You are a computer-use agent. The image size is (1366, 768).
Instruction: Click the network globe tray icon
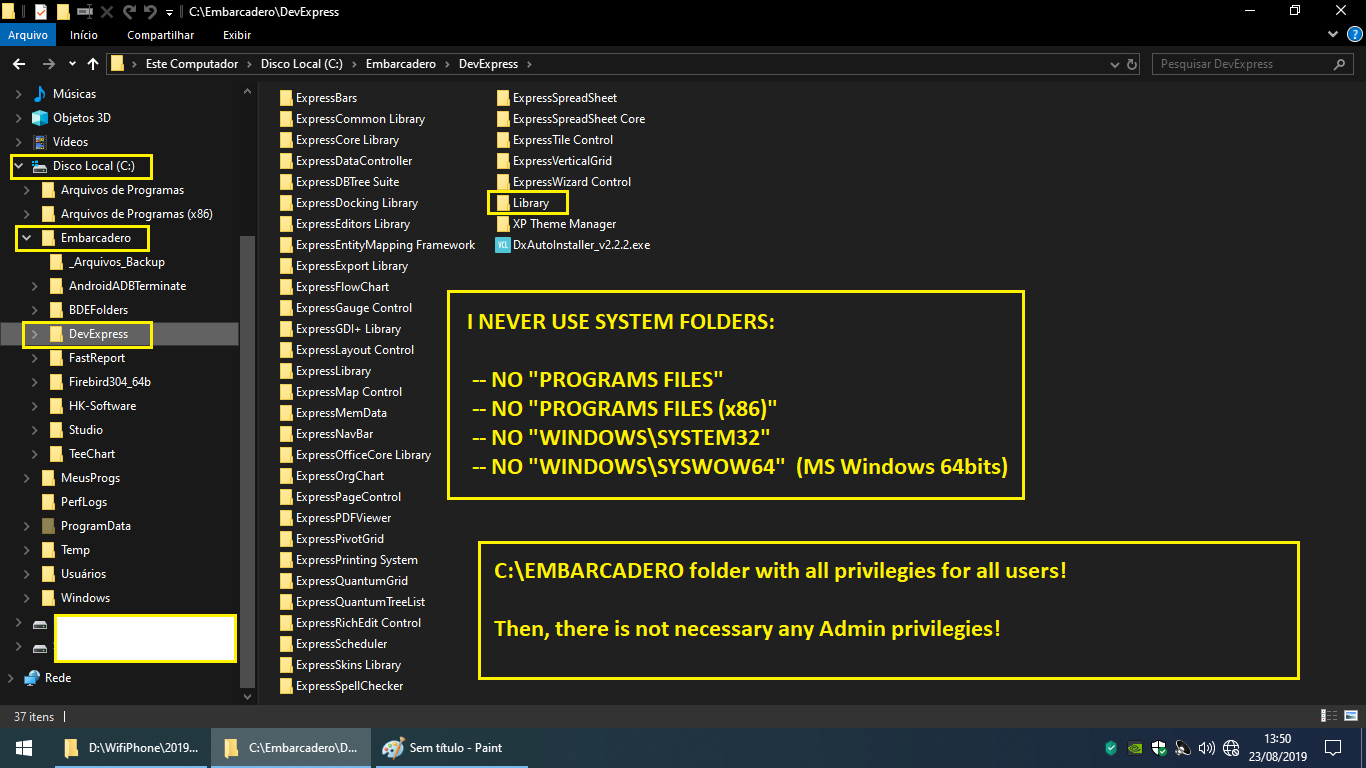click(x=1231, y=748)
